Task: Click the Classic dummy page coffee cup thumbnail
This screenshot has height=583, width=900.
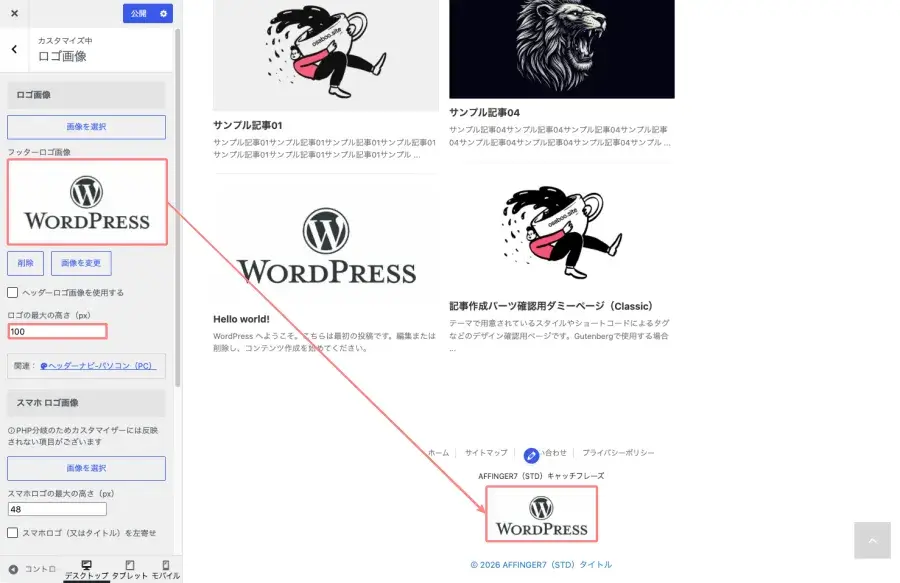Action: [562, 232]
